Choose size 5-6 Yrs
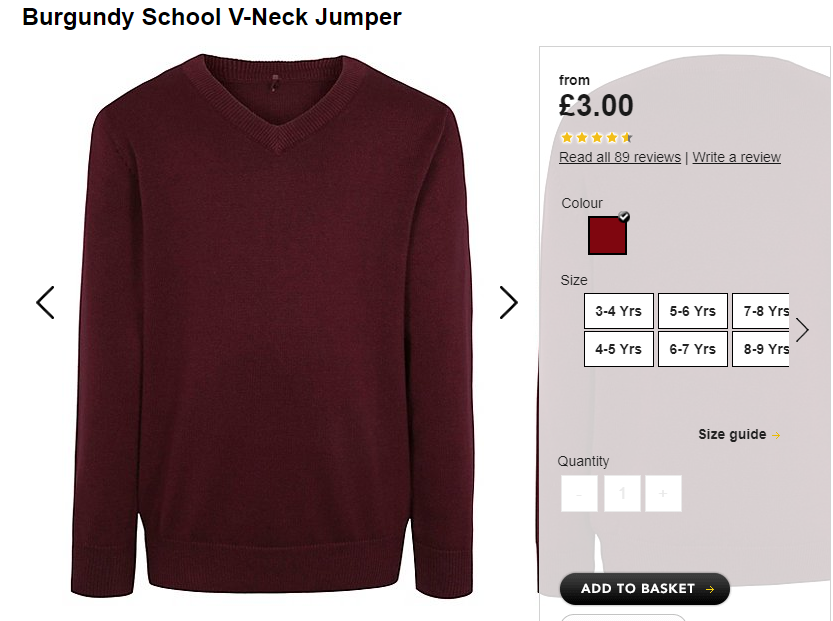This screenshot has height=621, width=833. (692, 311)
